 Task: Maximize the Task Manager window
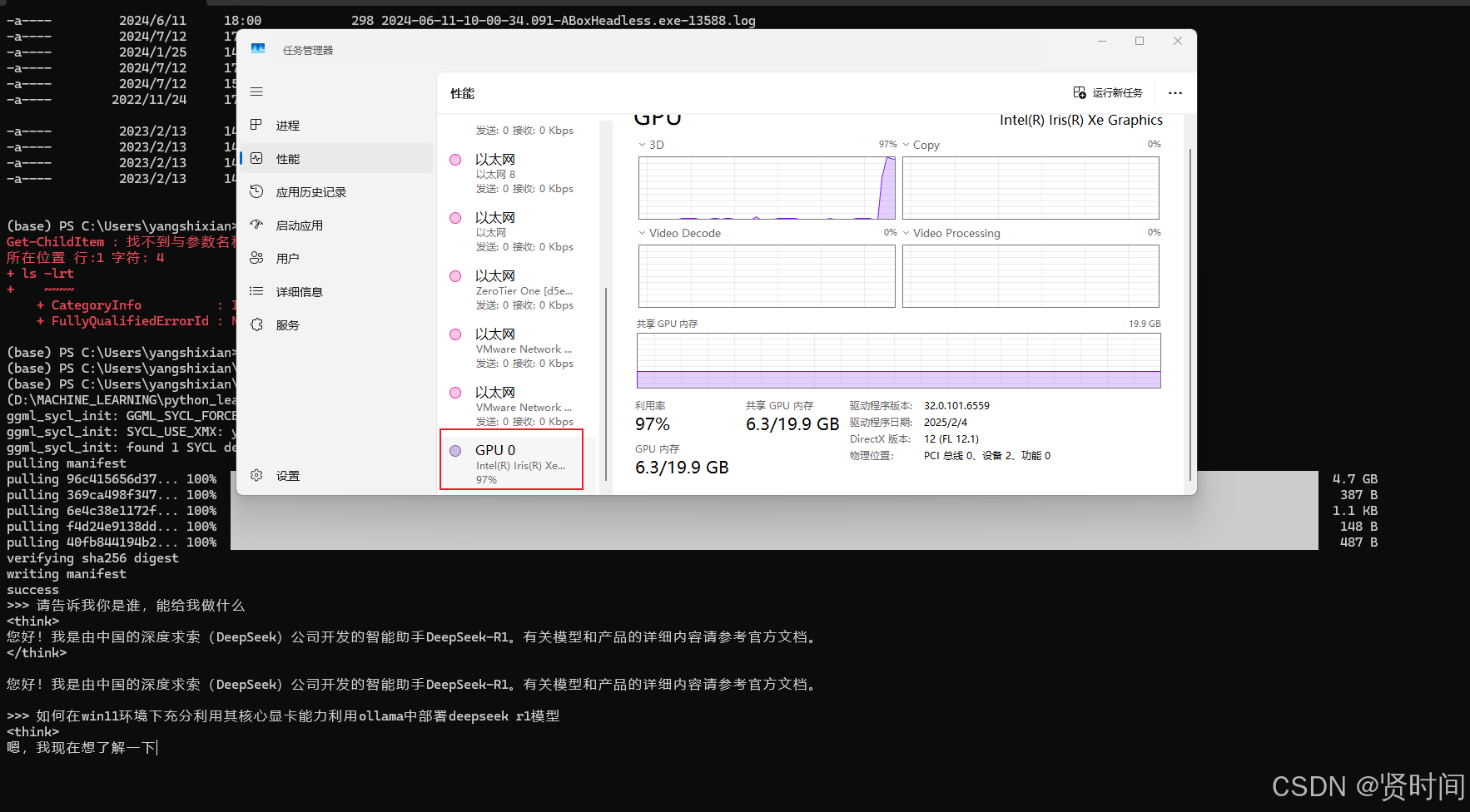click(1140, 41)
